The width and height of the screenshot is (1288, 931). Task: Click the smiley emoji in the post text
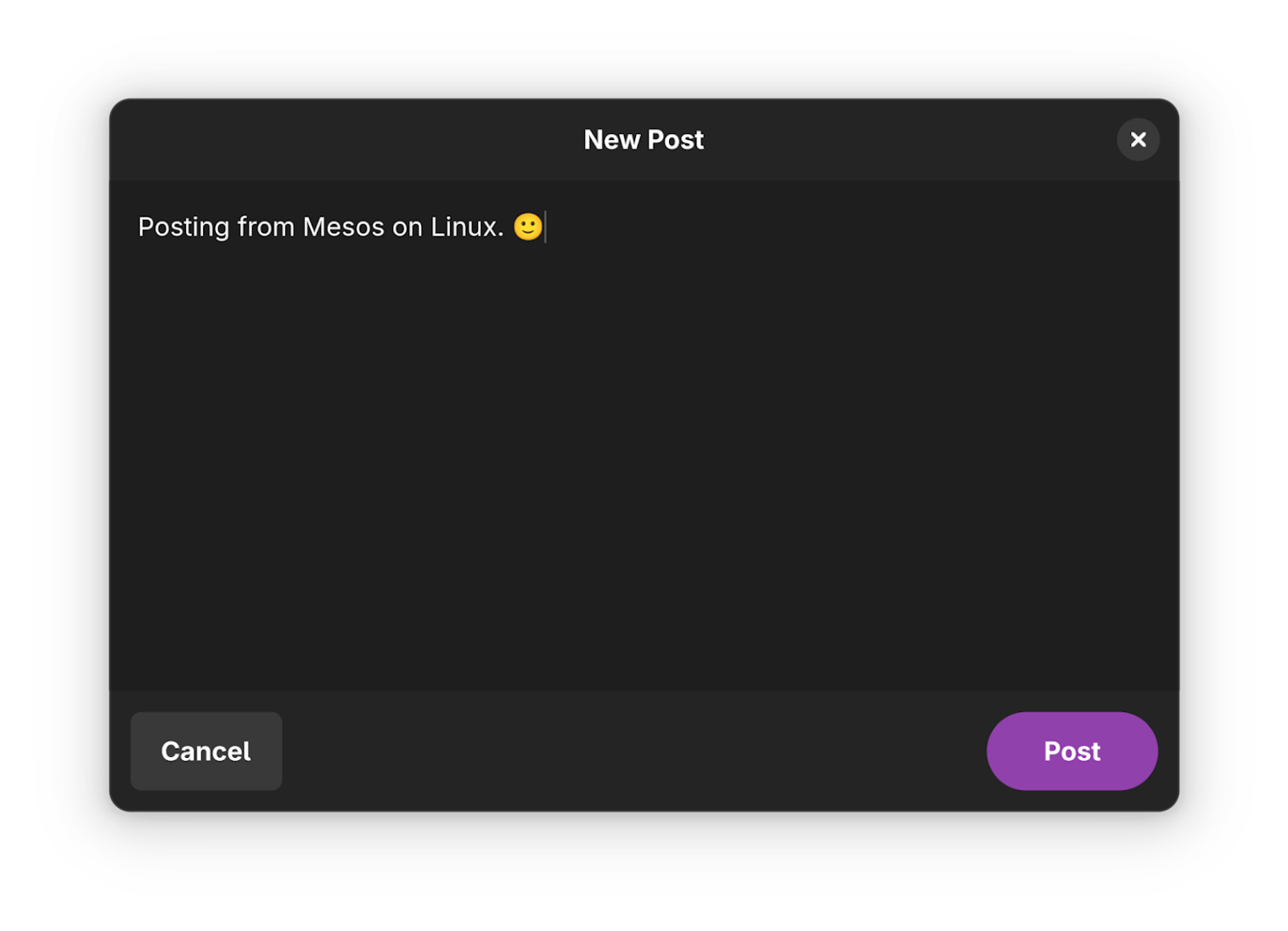point(527,227)
